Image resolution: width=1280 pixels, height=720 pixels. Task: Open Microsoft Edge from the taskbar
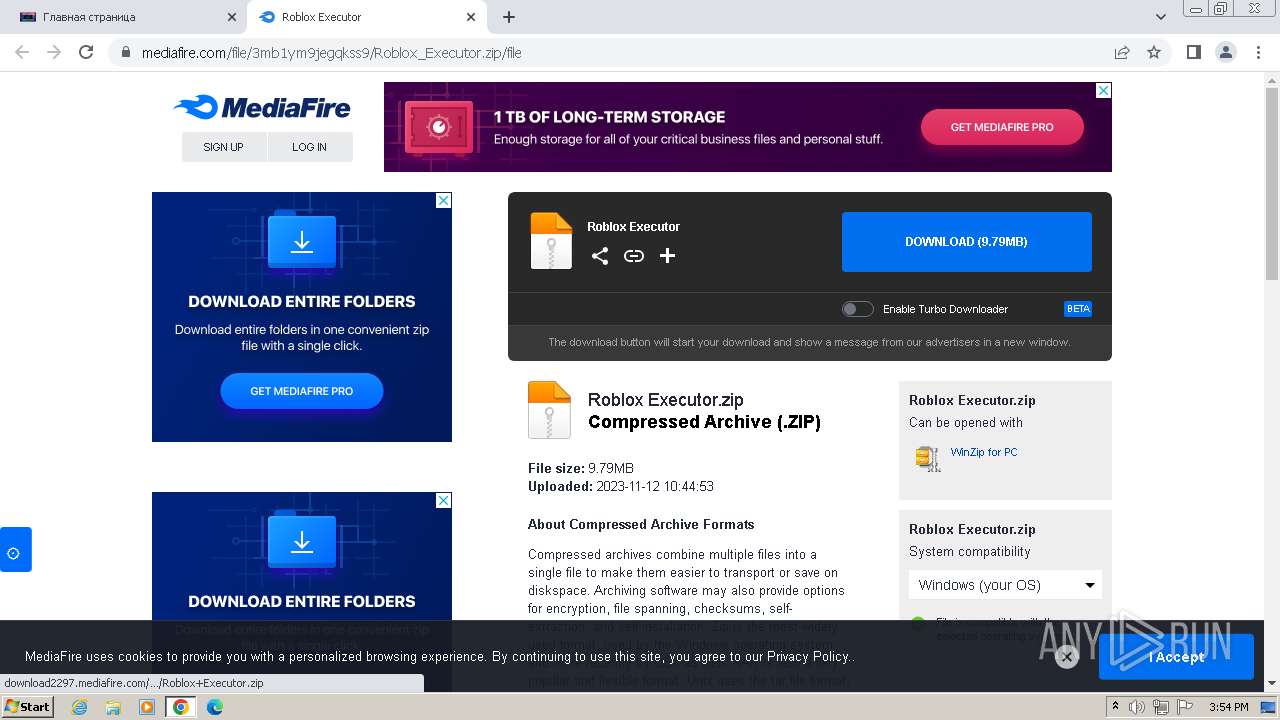214,707
